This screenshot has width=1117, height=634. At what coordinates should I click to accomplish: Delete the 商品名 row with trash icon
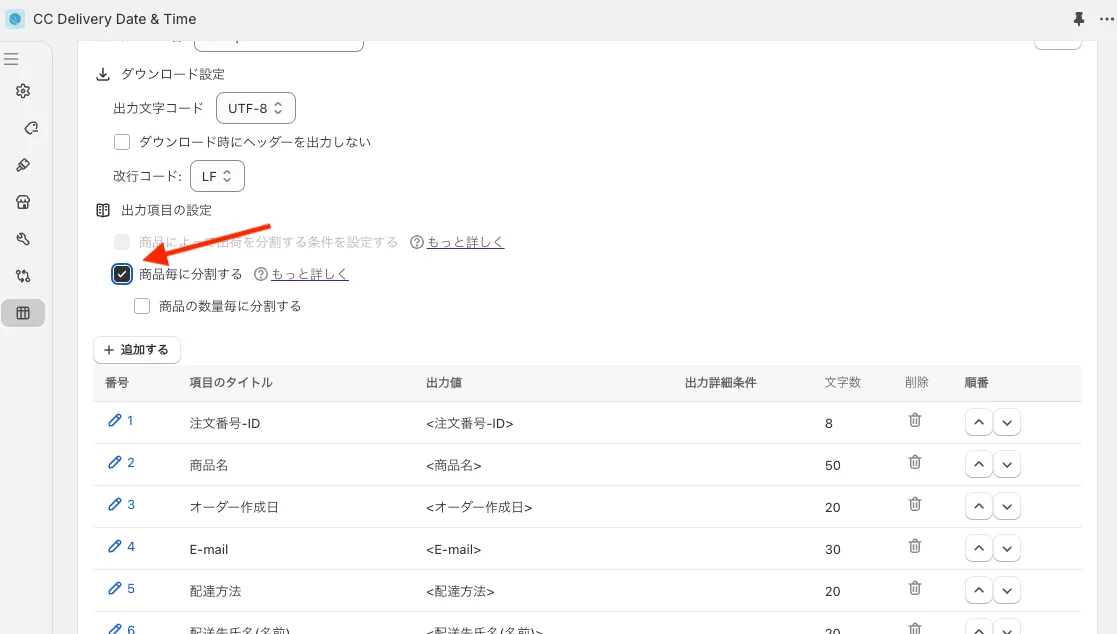[914, 462]
